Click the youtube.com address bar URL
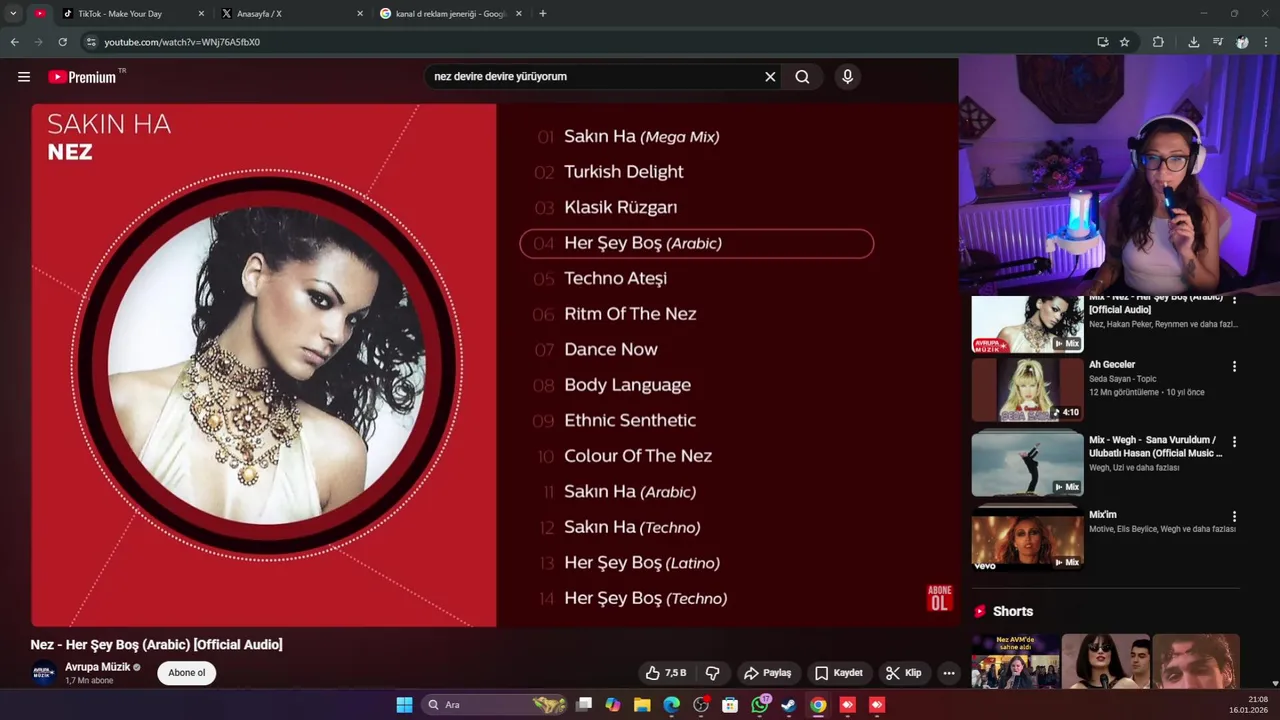1280x720 pixels. [182, 42]
